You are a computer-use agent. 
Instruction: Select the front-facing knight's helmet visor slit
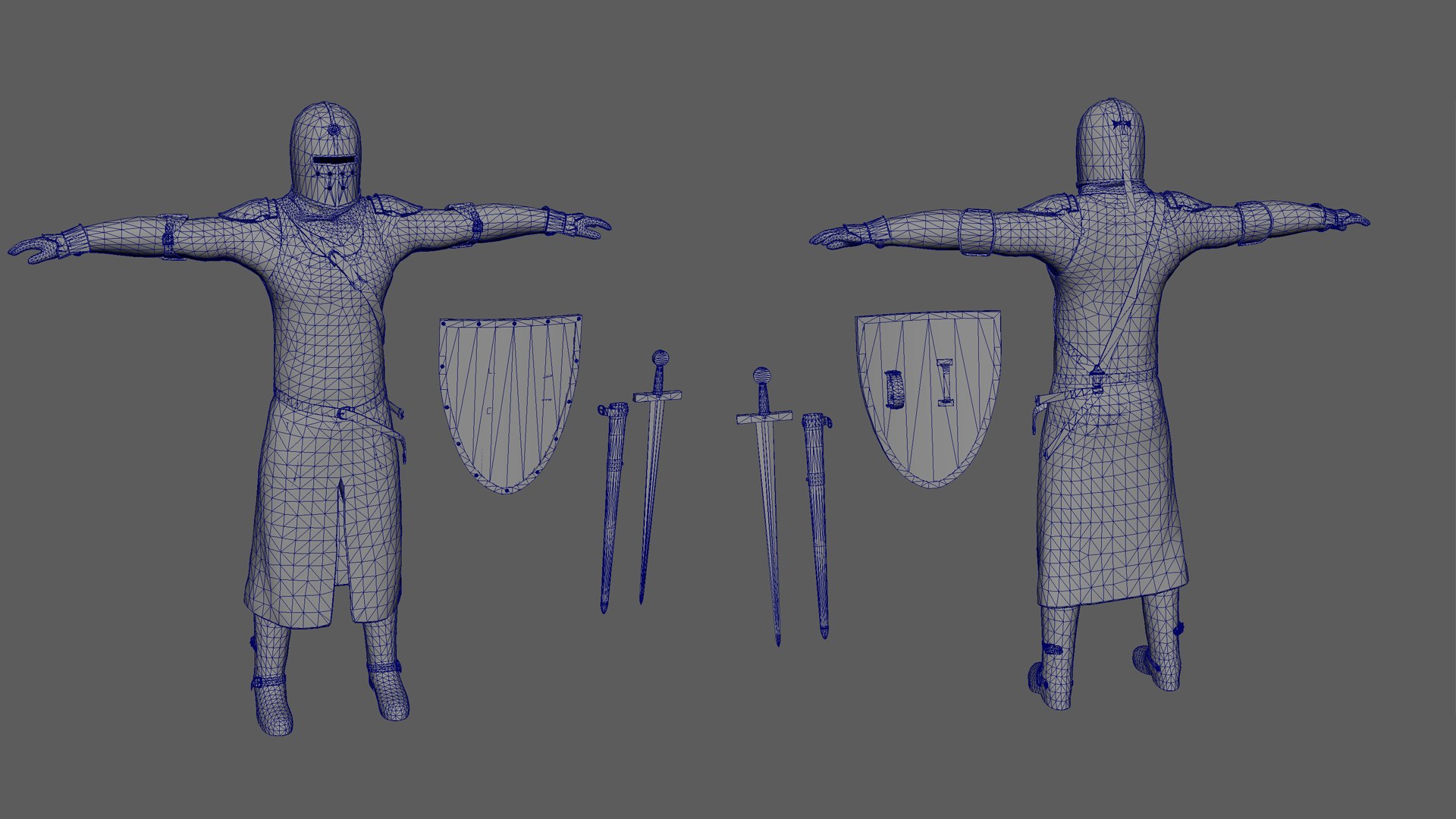(334, 160)
